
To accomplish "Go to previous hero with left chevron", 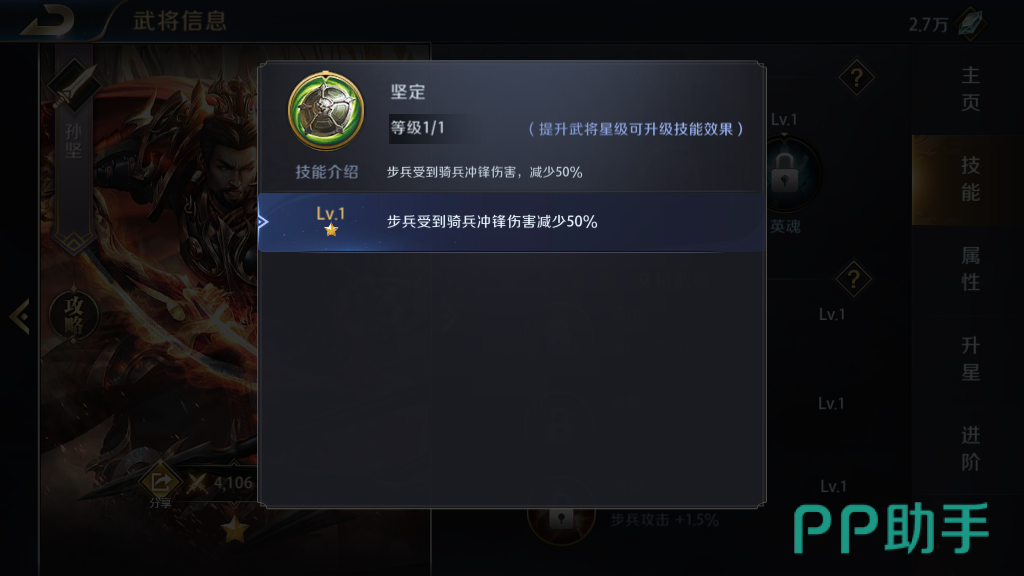I will pos(20,317).
